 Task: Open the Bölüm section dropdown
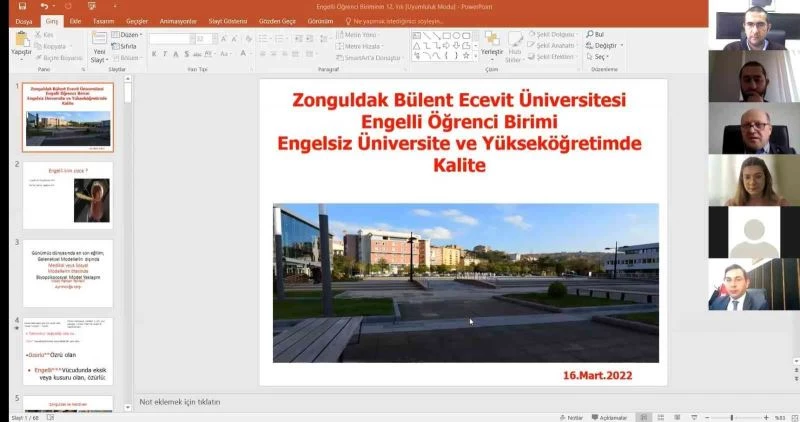(x=127, y=58)
